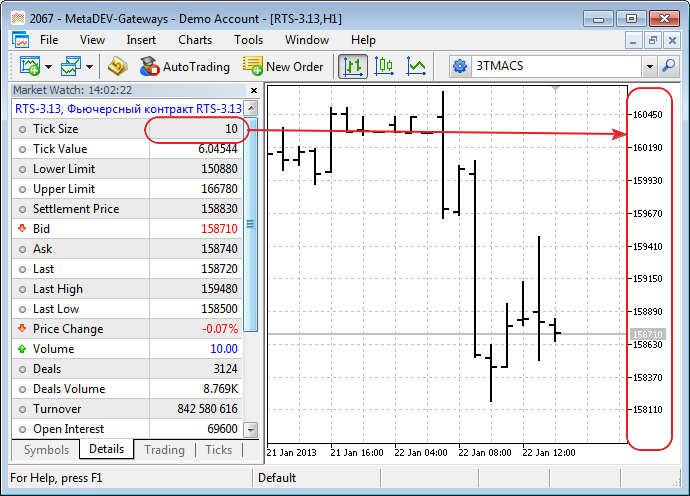Click the 3TMACS search field
Viewport: 690px width, 496px height.
(557, 66)
